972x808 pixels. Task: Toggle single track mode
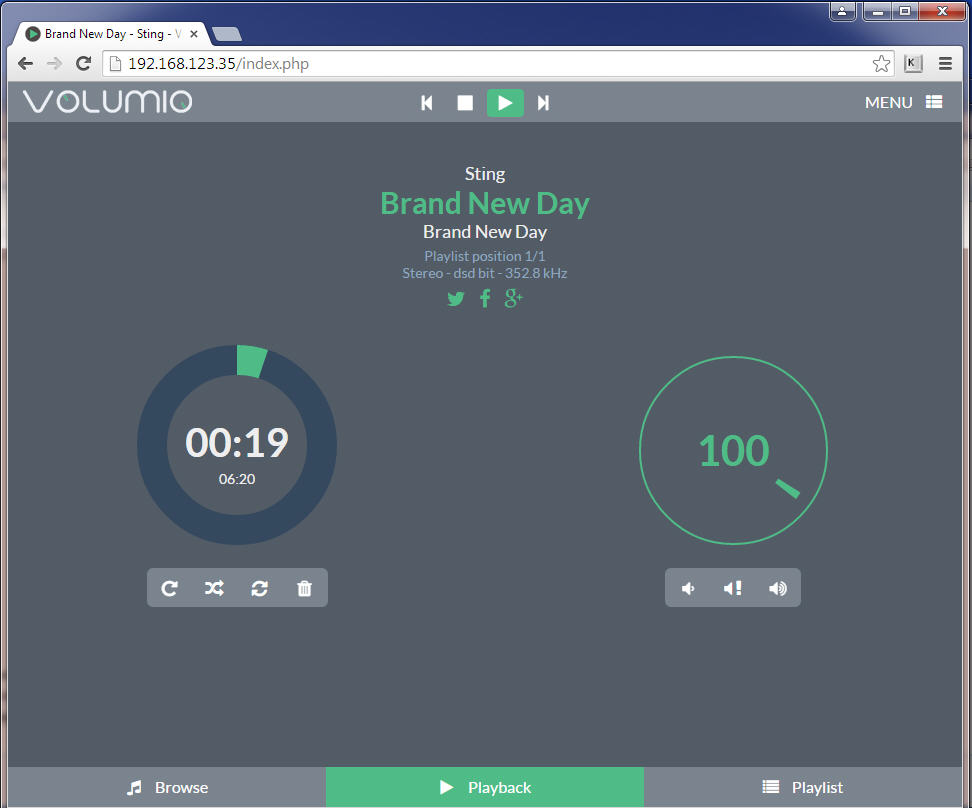tap(259, 588)
